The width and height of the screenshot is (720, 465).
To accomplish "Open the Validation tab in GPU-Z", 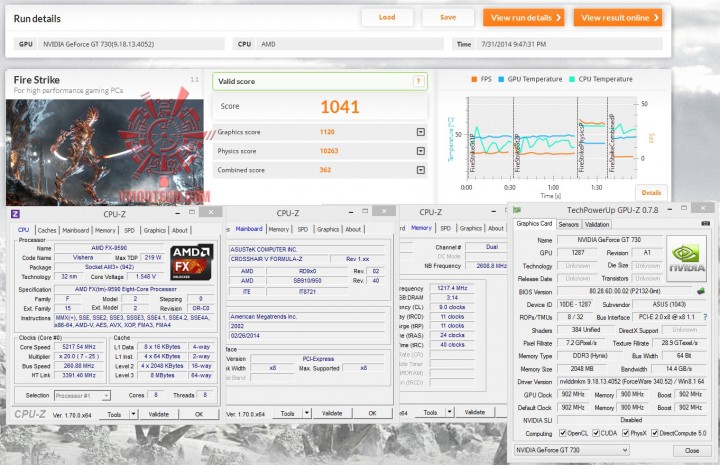I will pyautogui.click(x=597, y=224).
